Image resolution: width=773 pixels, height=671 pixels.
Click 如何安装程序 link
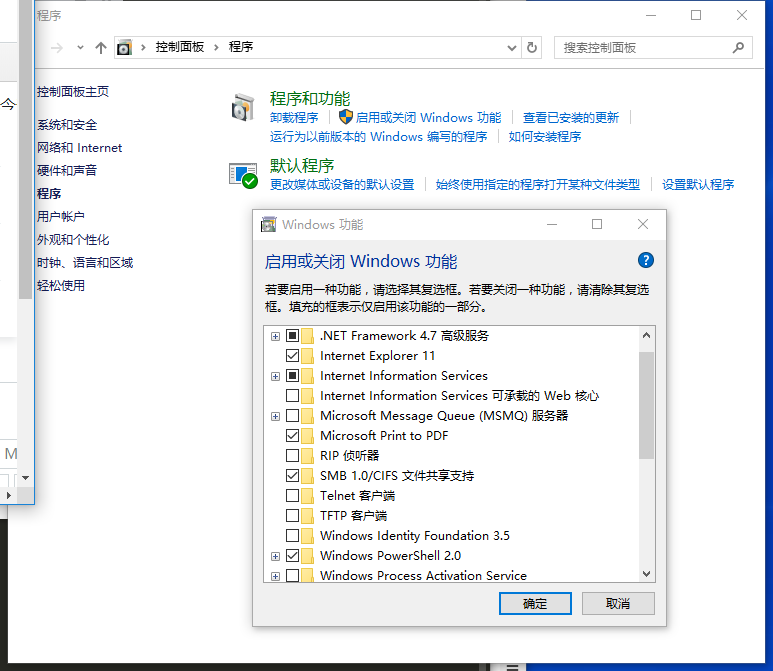(x=545, y=137)
